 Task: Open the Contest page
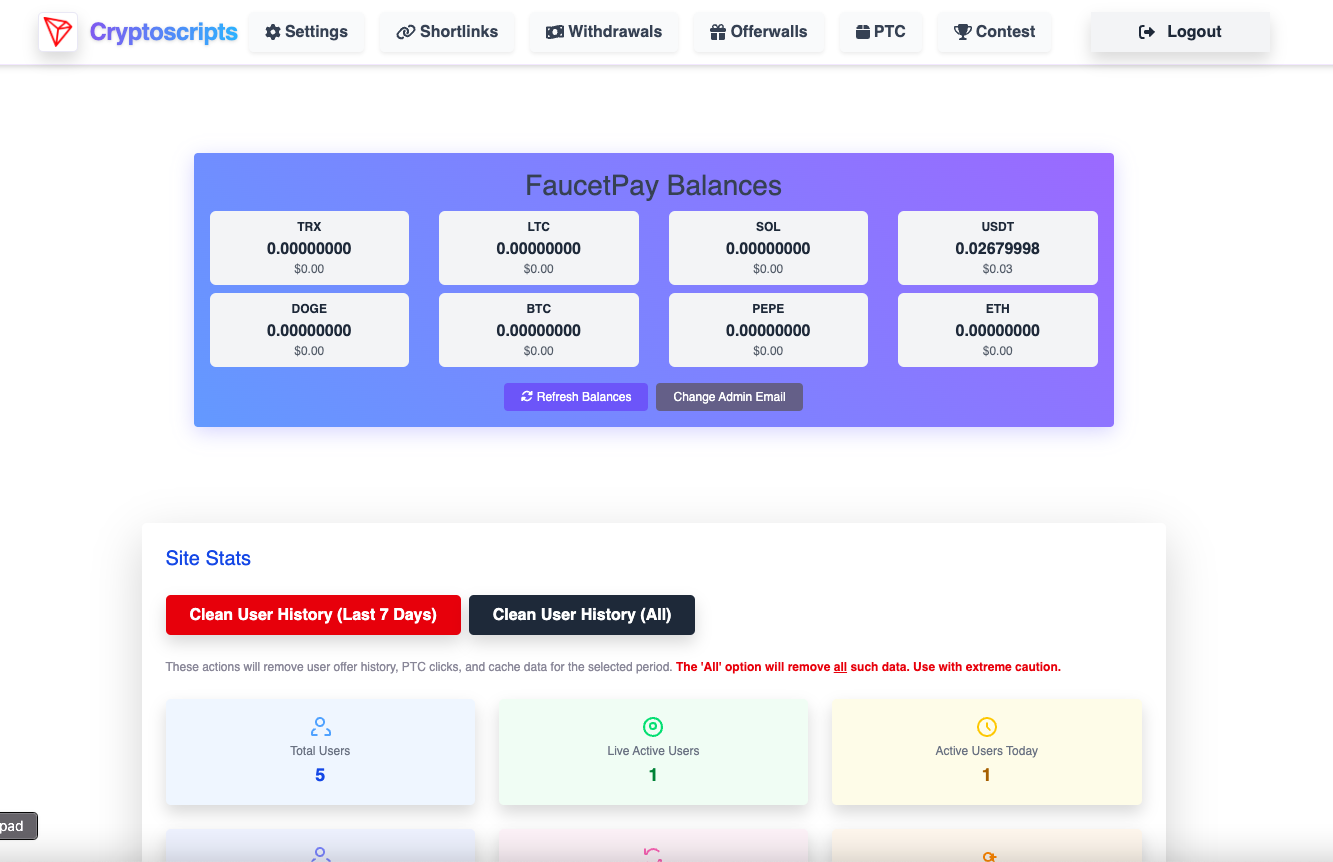pyautogui.click(x=995, y=32)
